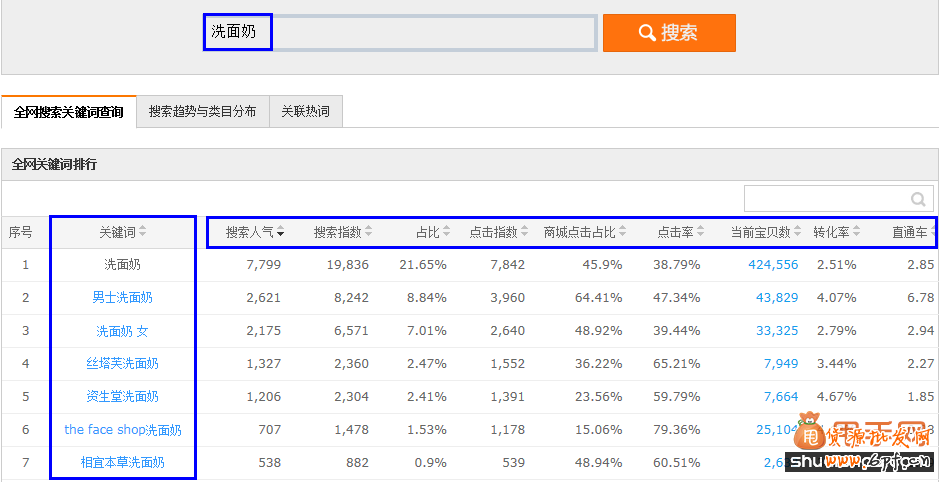Open the 关联热词 tab

coord(305,112)
